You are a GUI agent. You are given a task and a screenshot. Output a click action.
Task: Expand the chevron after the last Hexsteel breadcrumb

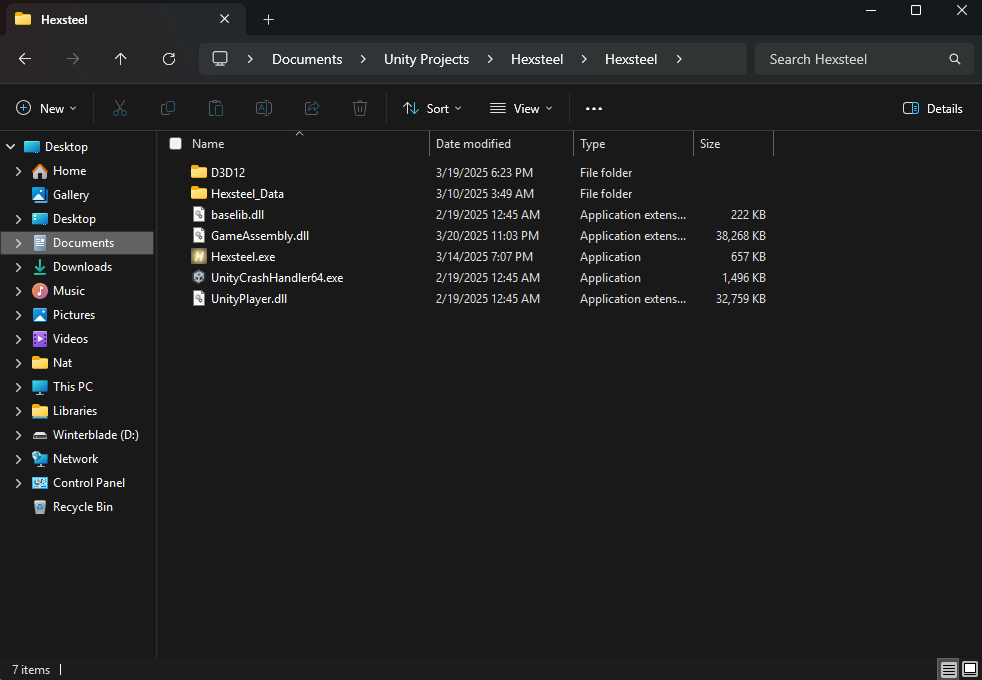coord(679,59)
